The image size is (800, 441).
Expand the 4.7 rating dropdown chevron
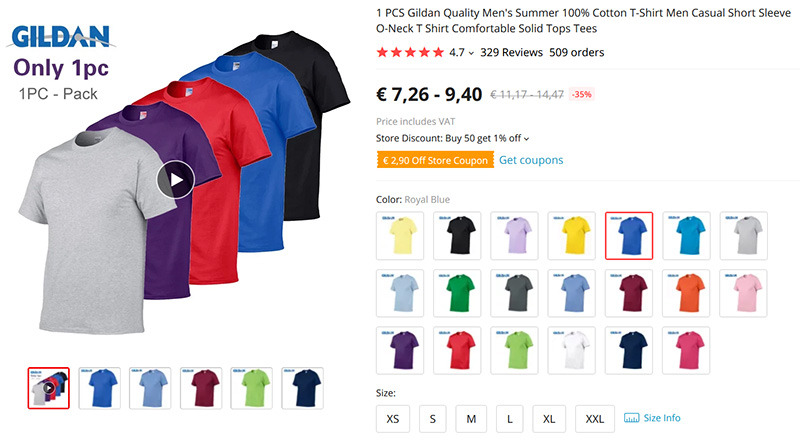point(471,53)
